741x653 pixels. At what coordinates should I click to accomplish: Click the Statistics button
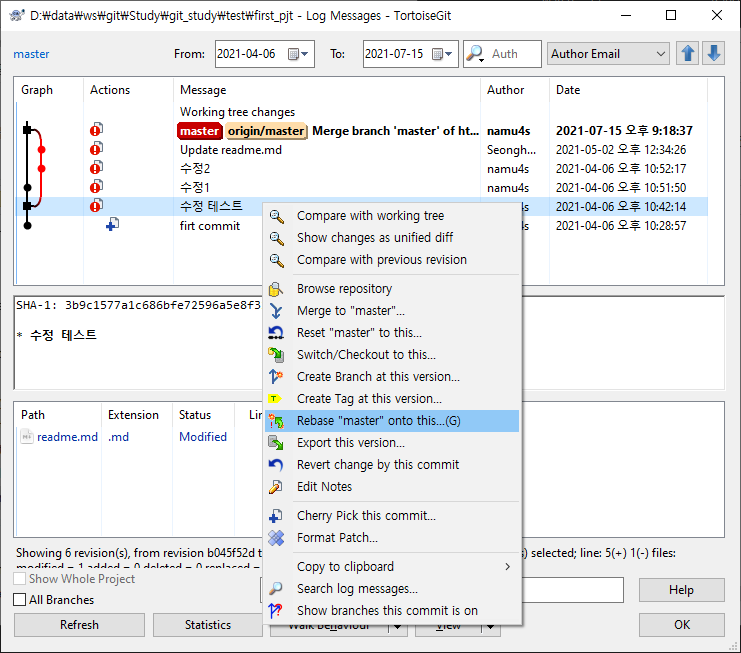point(208,625)
